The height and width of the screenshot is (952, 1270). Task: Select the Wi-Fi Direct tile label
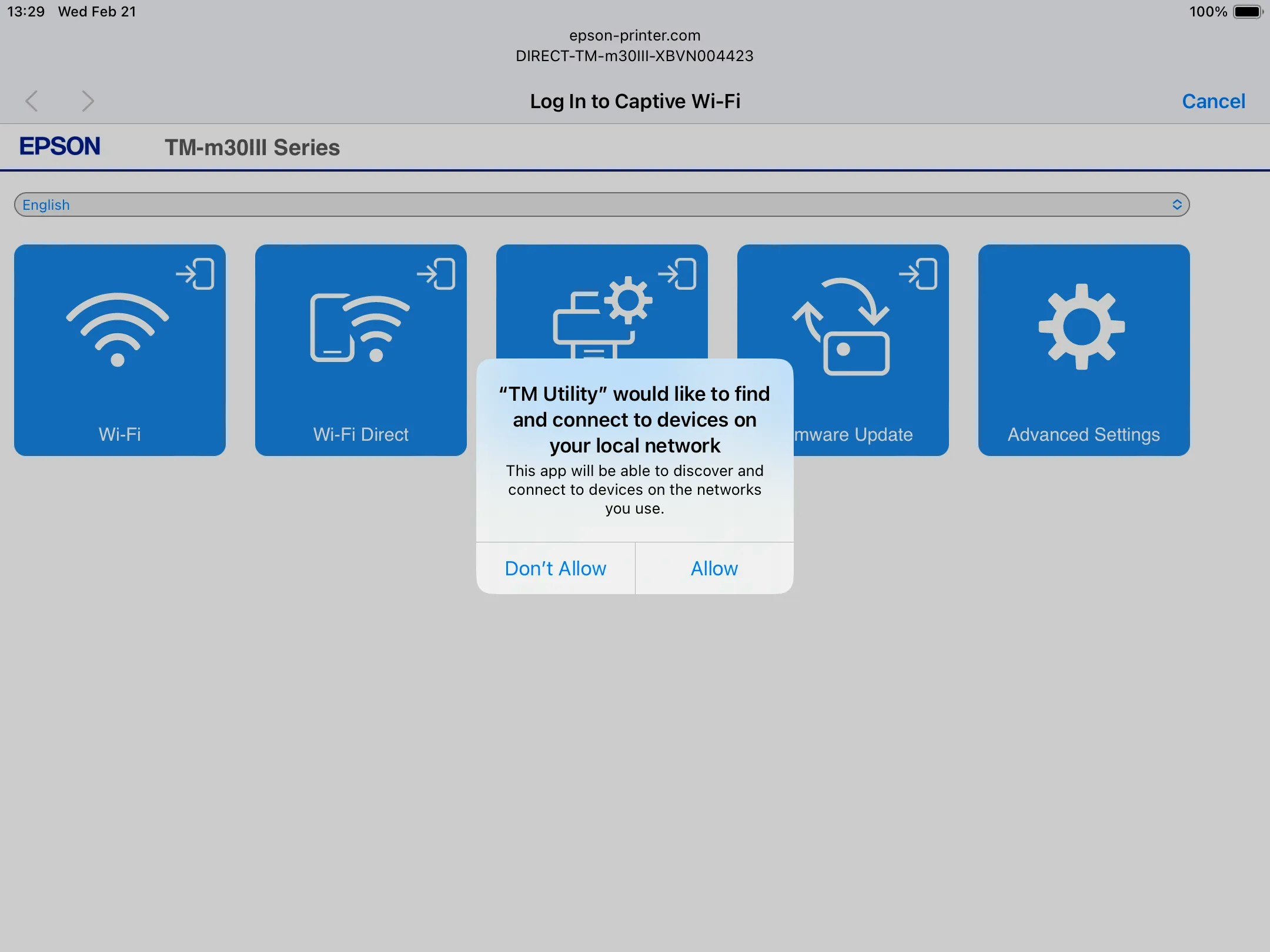tap(360, 434)
